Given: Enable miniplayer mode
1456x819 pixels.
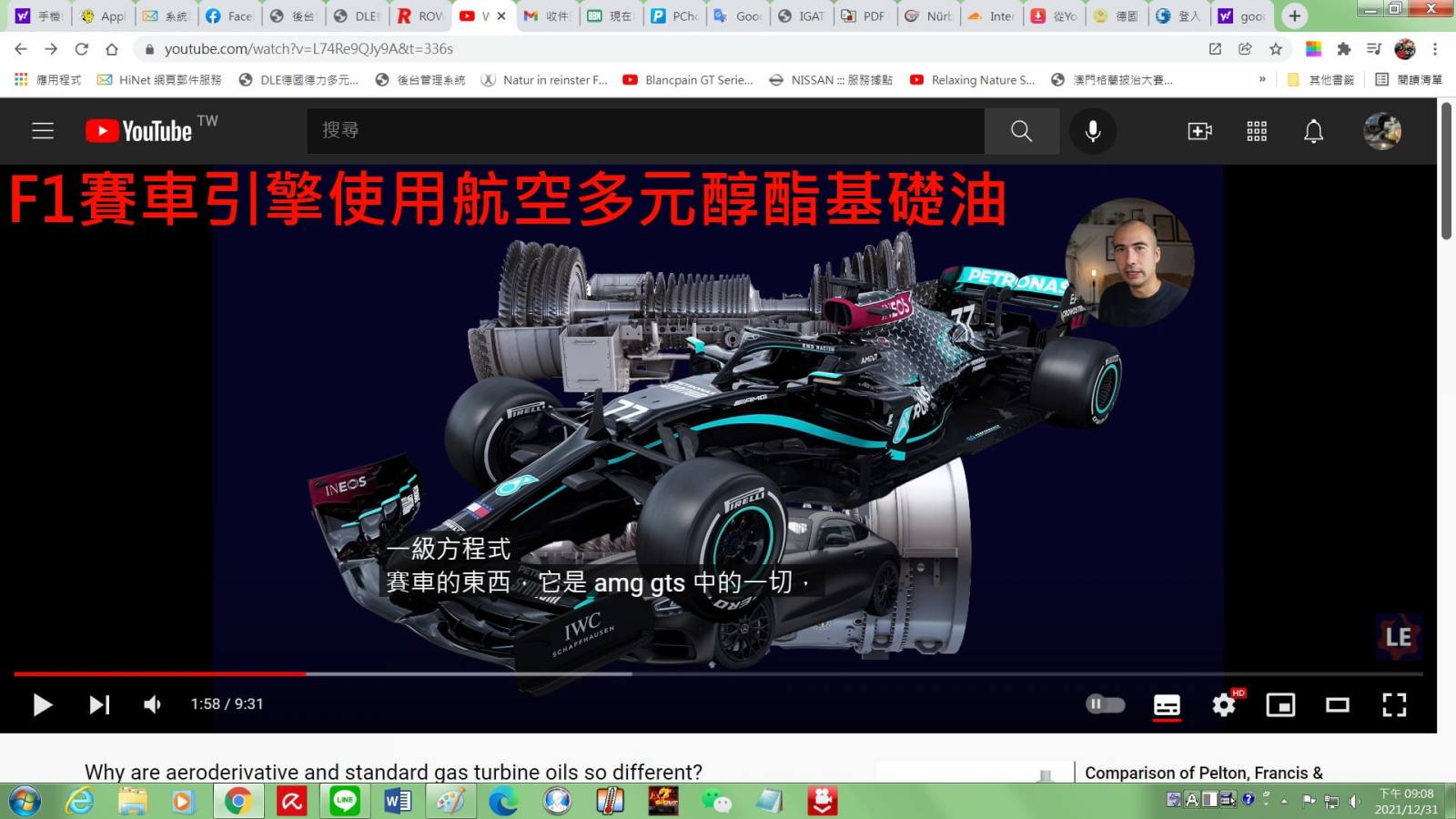Looking at the screenshot, I should [1280, 705].
